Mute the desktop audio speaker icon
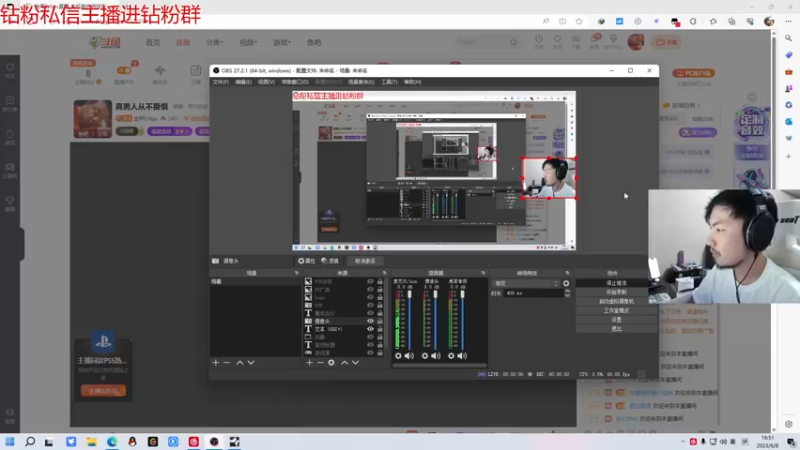Image resolution: width=800 pixels, height=450 pixels. [462, 356]
